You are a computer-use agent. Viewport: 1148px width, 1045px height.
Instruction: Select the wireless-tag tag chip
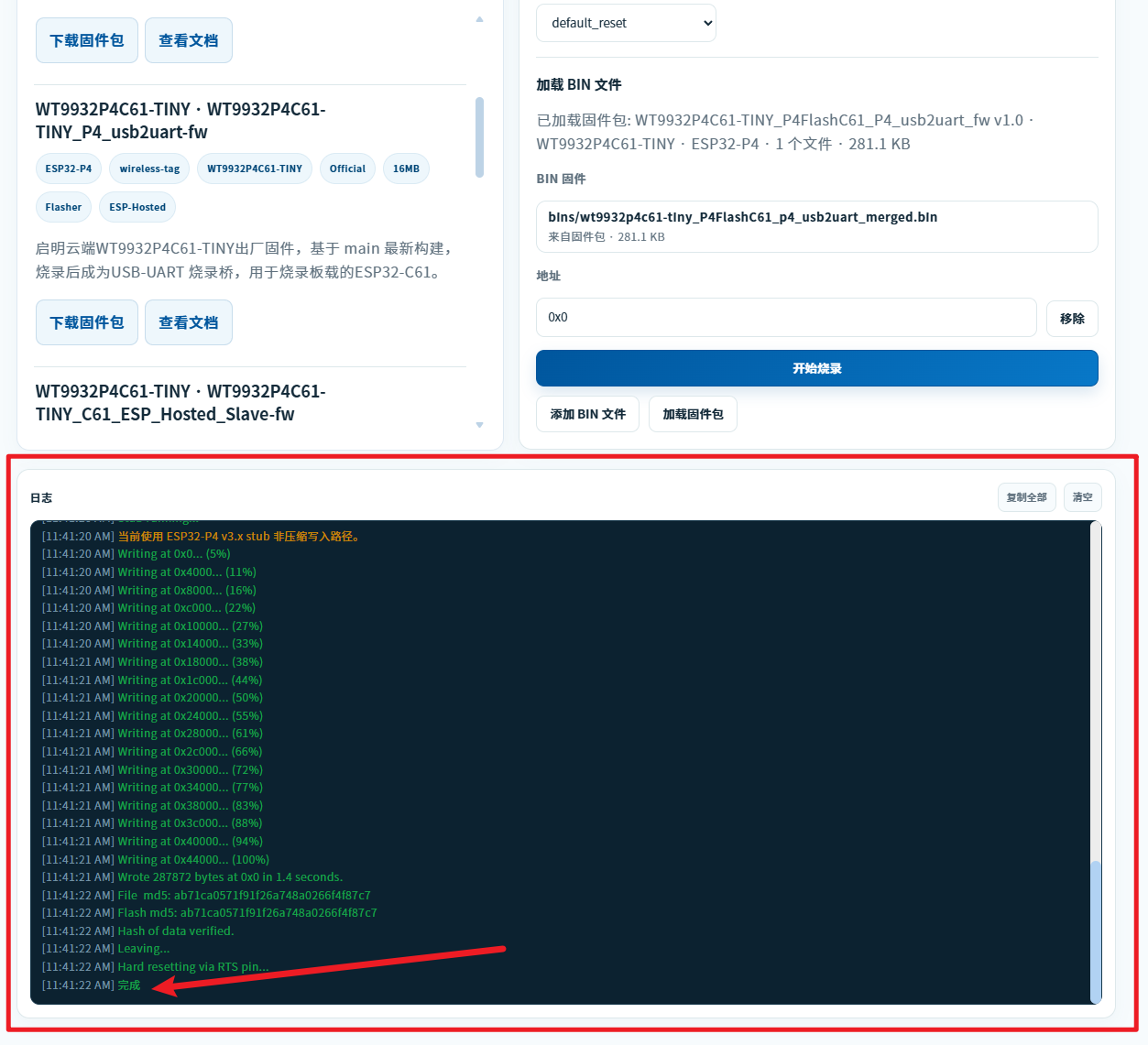coord(149,169)
